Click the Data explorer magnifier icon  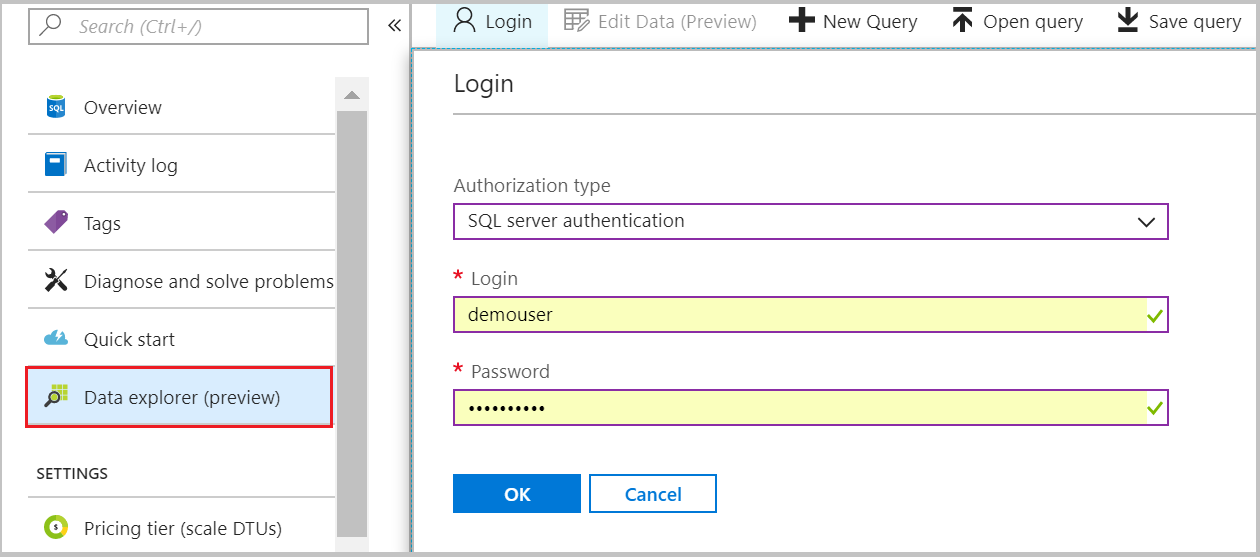pos(56,397)
